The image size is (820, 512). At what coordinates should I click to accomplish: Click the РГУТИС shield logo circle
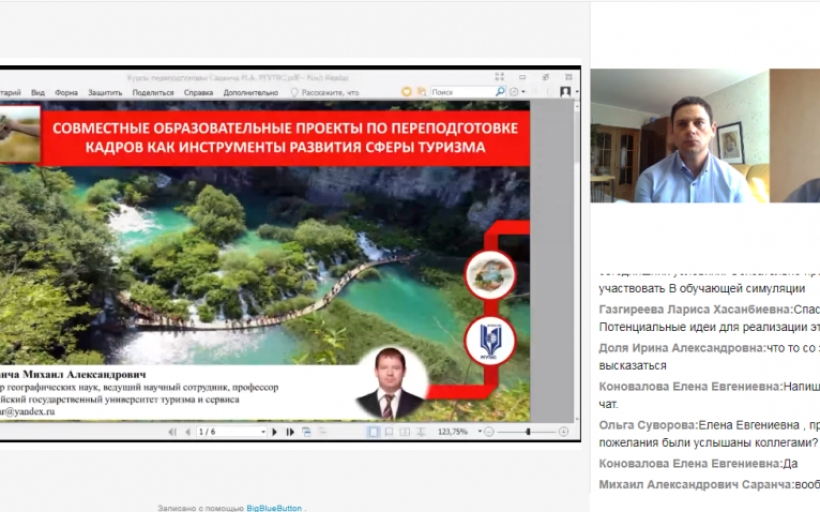click(x=490, y=341)
